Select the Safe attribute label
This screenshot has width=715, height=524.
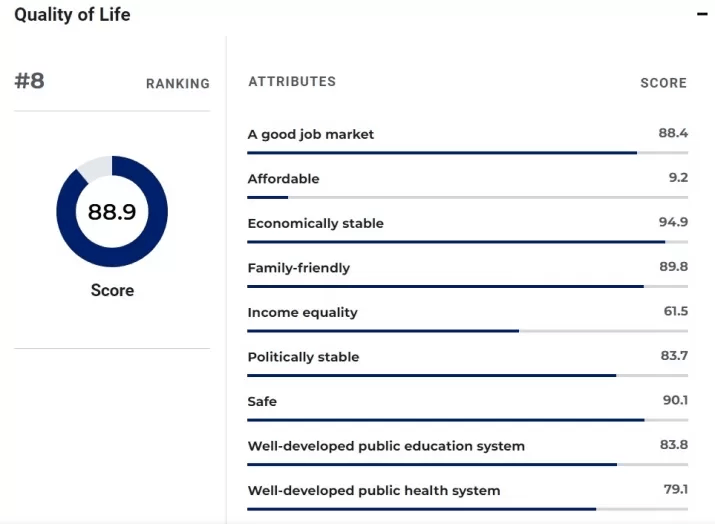(263, 401)
